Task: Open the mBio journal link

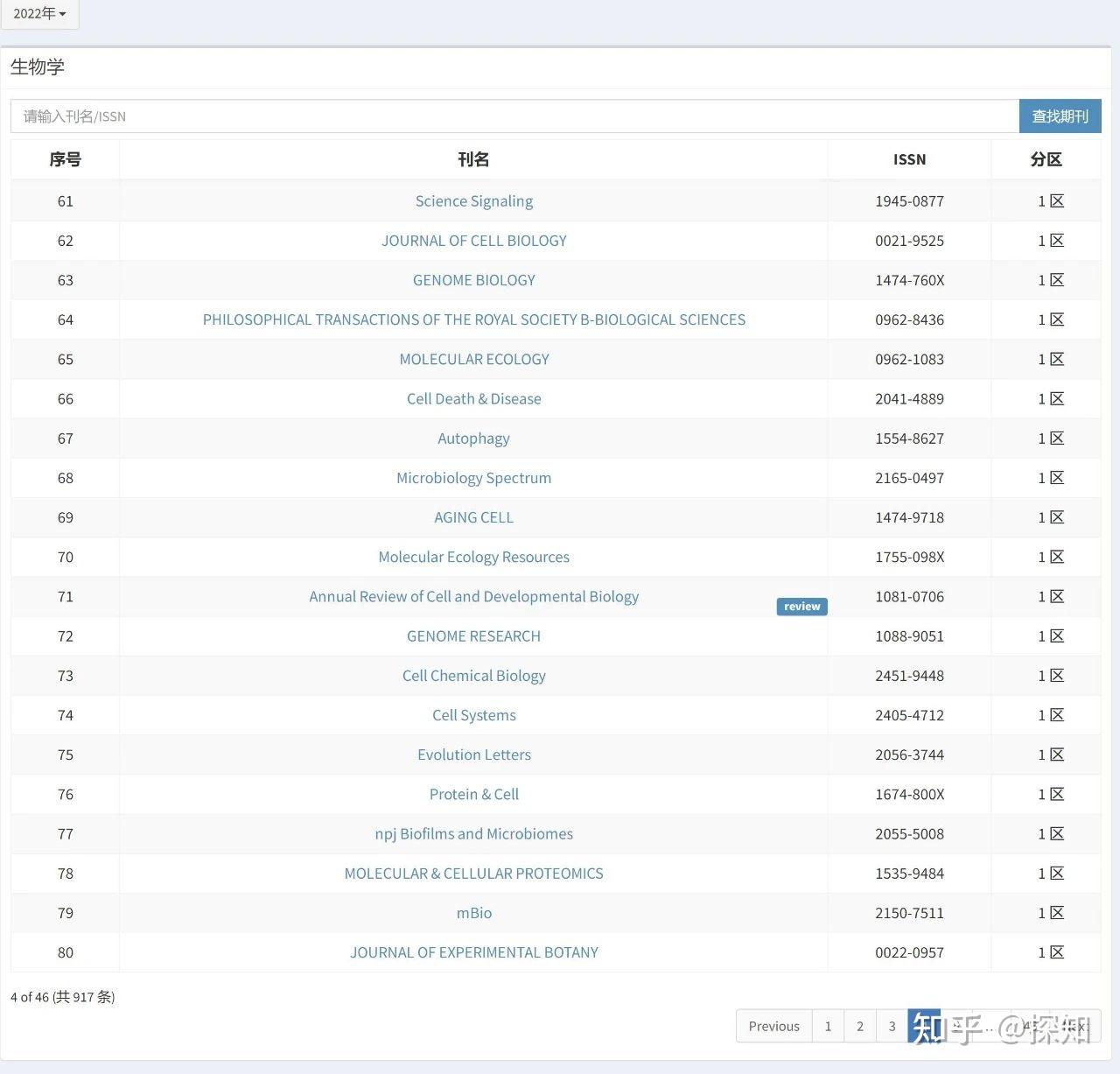Action: pos(474,913)
